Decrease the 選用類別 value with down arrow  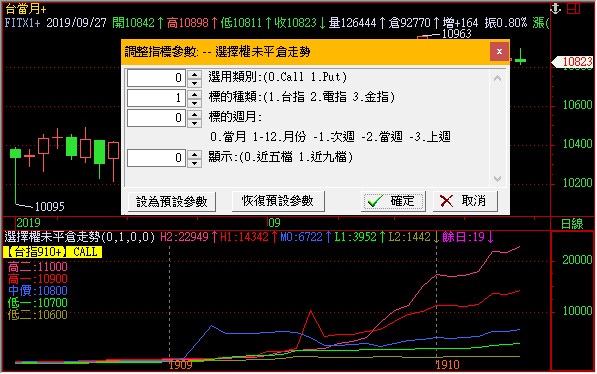pyautogui.click(x=195, y=83)
